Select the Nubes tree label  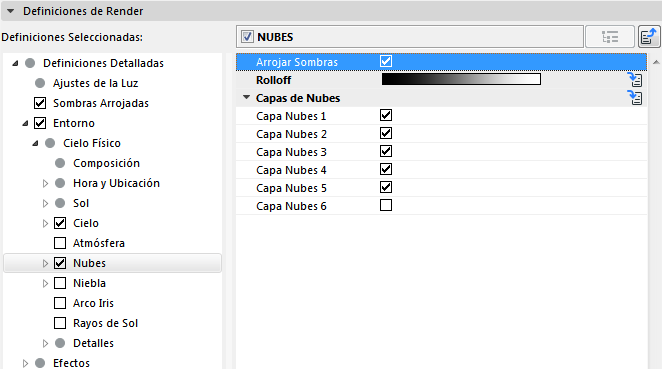(89, 263)
